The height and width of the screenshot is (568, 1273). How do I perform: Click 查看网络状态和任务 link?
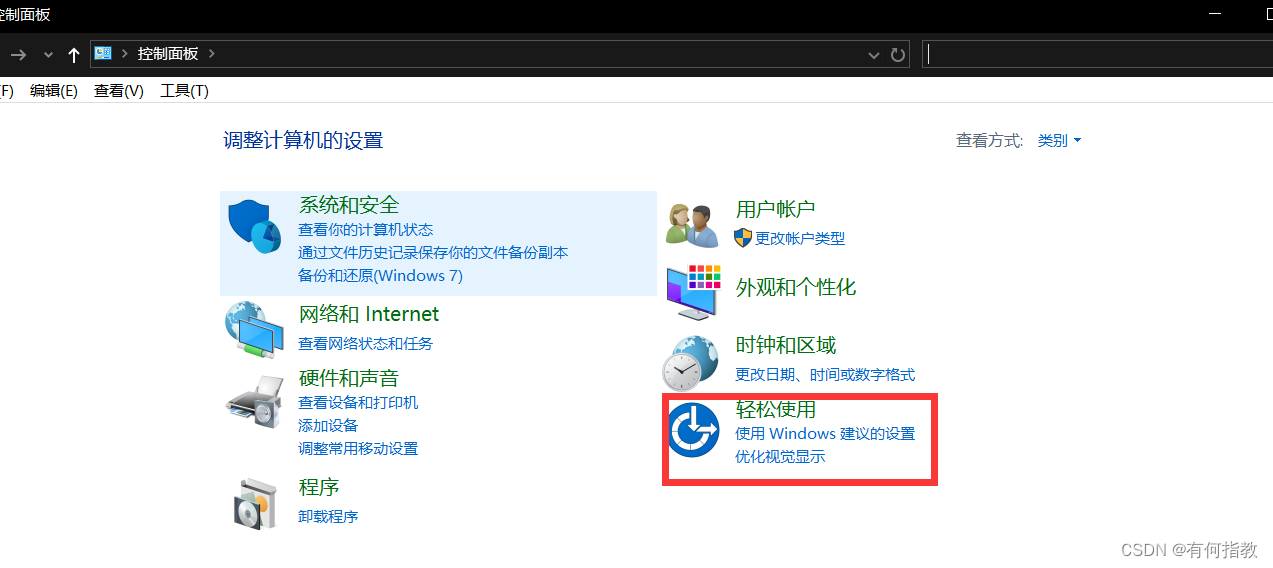click(366, 344)
